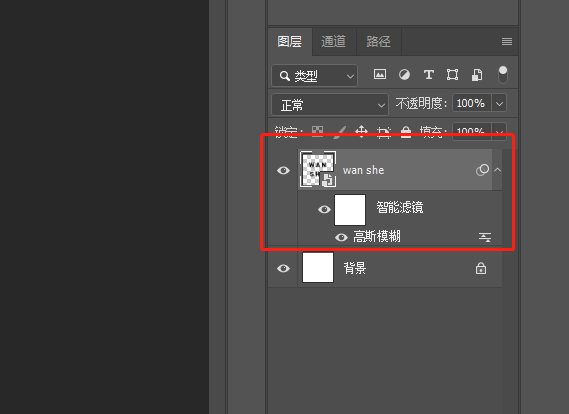
Task: Filter layers by adjustment layers icon
Action: click(x=404, y=75)
